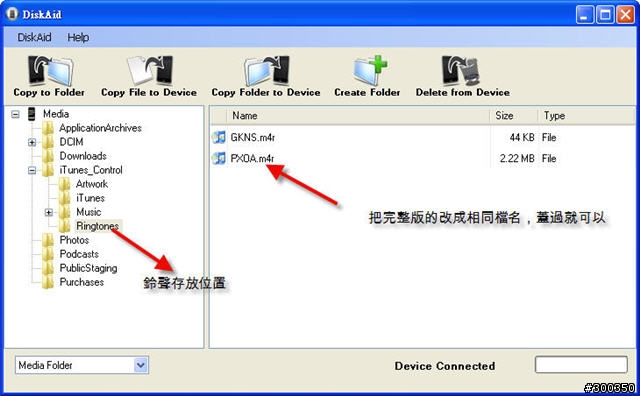
Task: Select the Photos folder
Action: click(x=74, y=240)
